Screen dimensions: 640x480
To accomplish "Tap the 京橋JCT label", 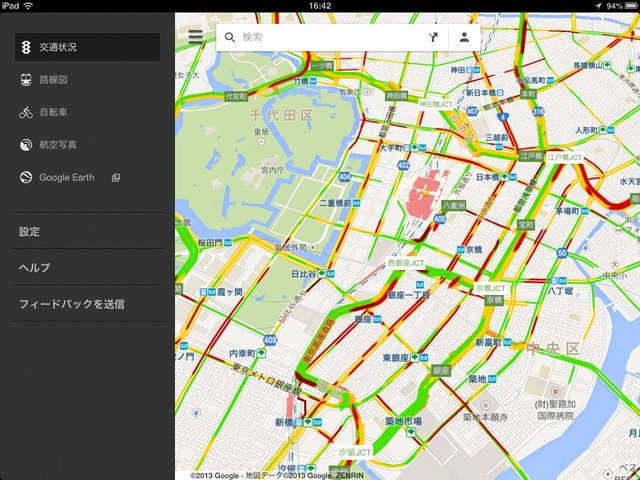I will (x=491, y=289).
